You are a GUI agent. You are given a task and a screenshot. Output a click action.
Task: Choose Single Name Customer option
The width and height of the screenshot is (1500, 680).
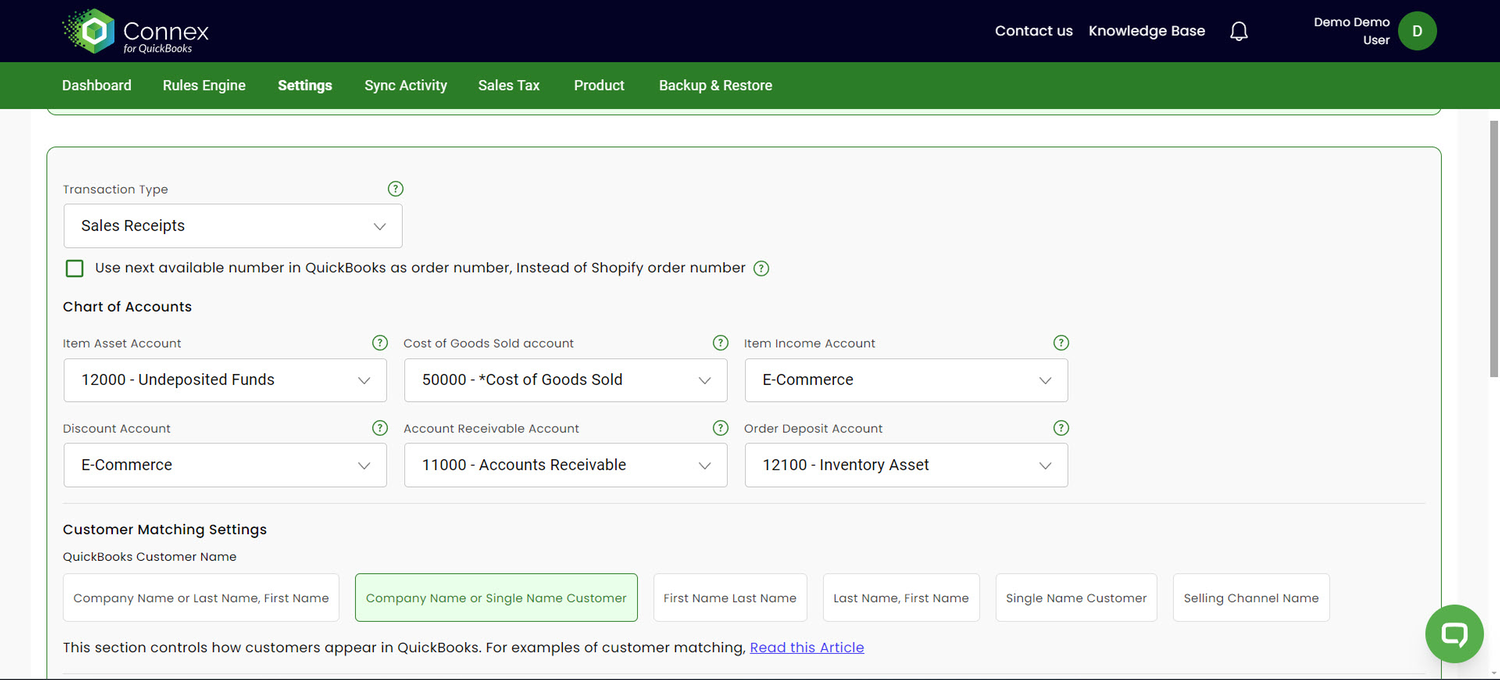point(1076,598)
